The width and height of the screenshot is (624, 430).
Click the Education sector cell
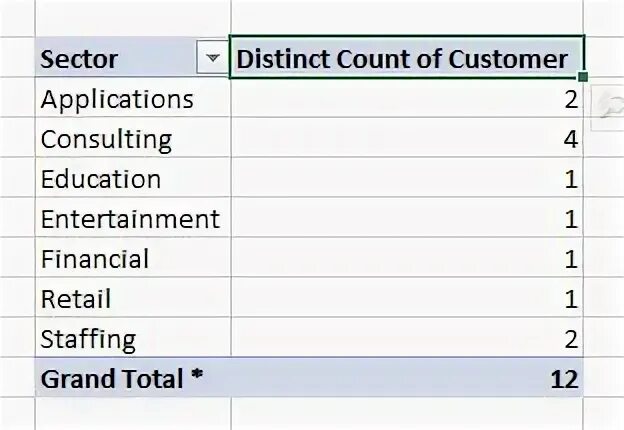point(101,180)
